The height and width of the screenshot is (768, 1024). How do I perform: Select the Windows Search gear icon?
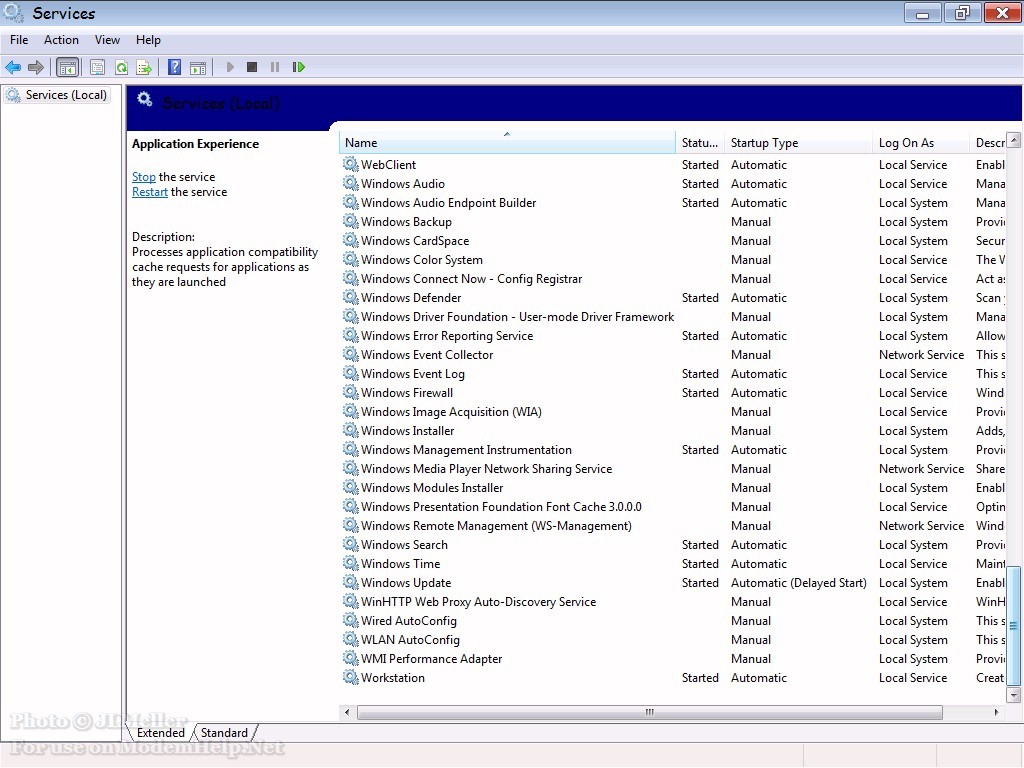coord(351,544)
